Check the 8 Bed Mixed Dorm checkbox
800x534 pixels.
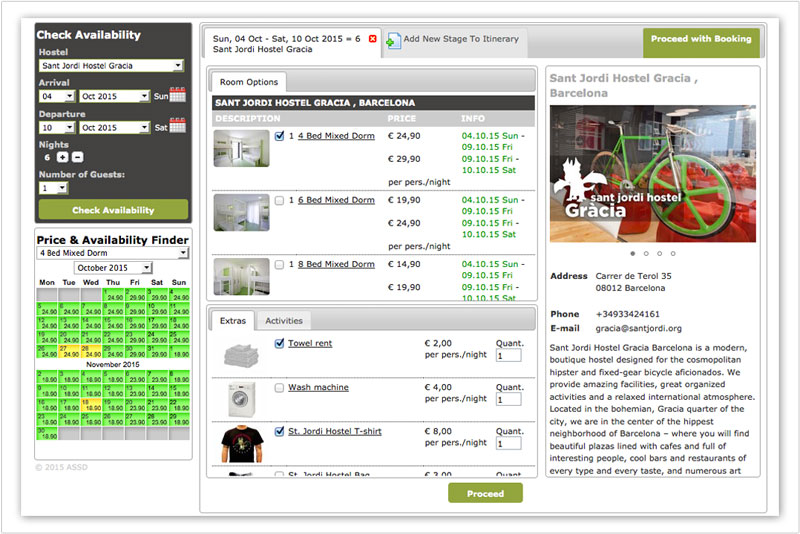pyautogui.click(x=279, y=265)
